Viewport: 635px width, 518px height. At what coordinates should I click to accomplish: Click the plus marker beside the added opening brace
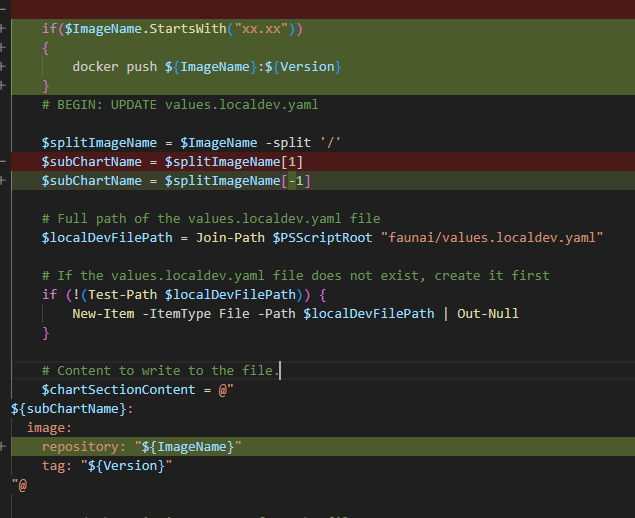tap(4, 47)
